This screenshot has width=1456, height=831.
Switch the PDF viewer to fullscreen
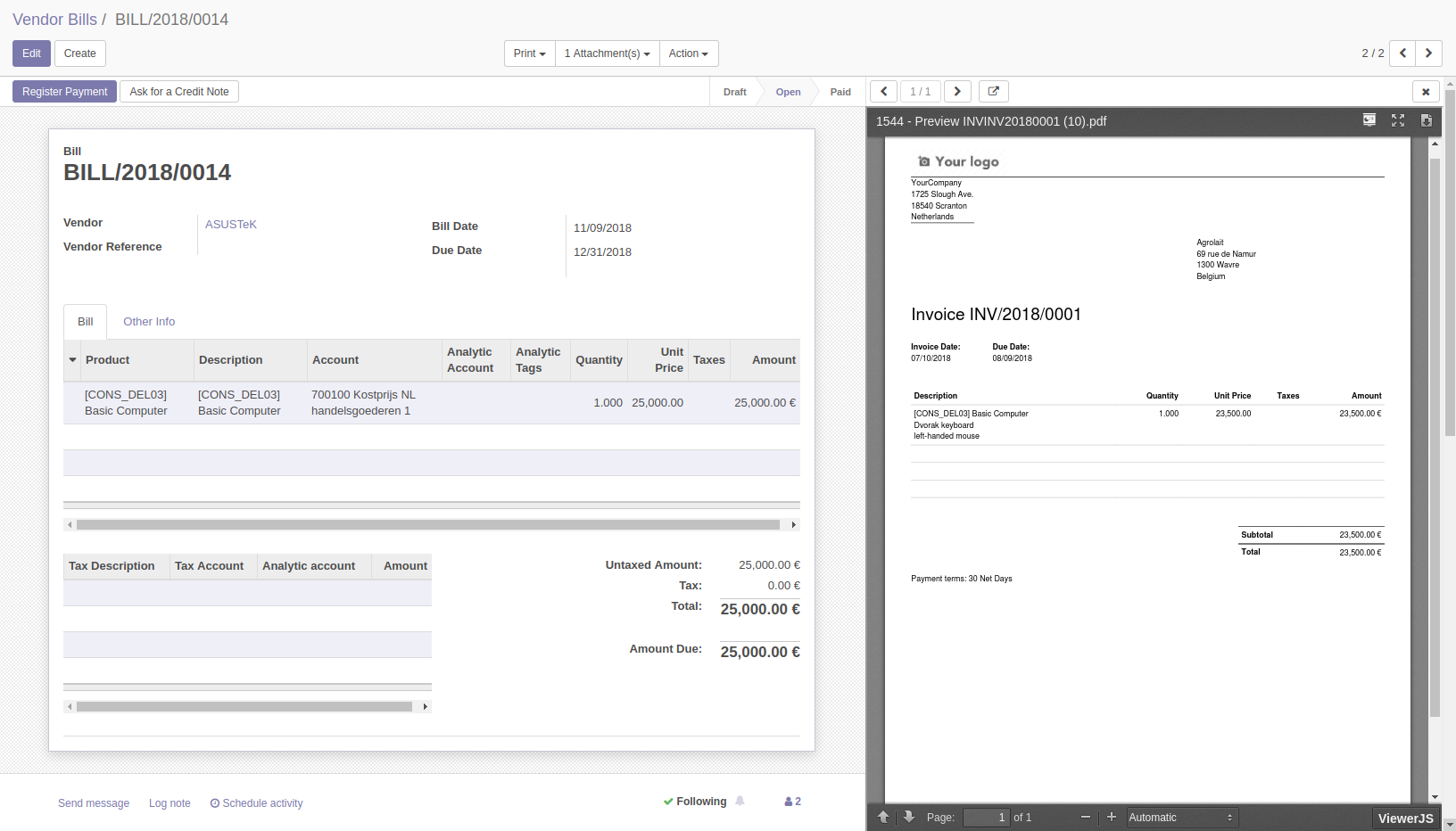pyautogui.click(x=1398, y=120)
